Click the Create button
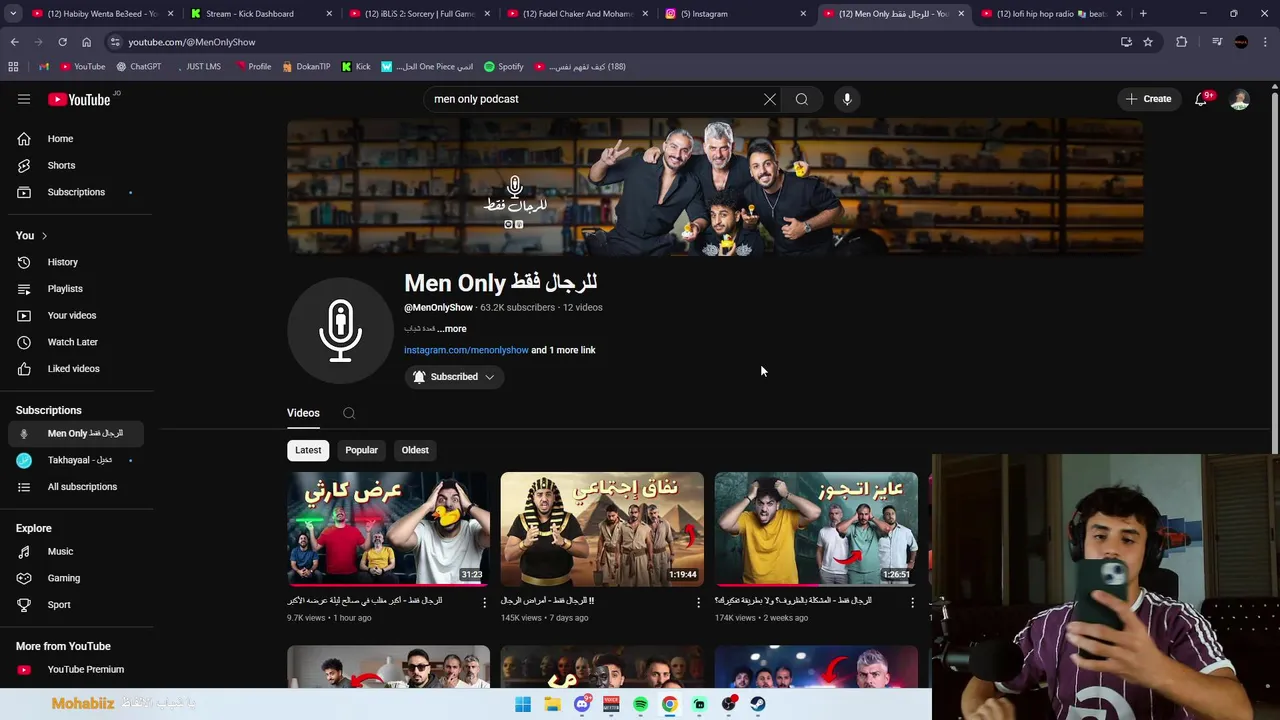Image resolution: width=1280 pixels, height=720 pixels. coord(1148,99)
